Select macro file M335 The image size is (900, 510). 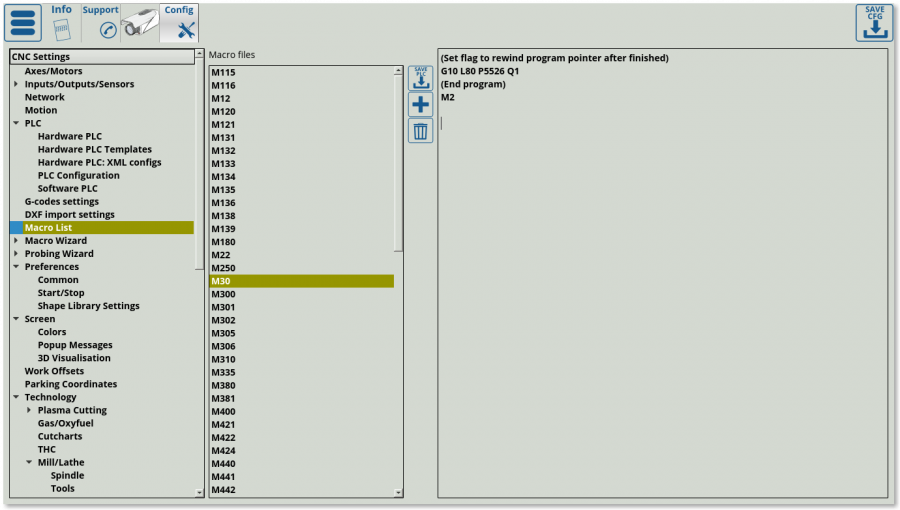[302, 372]
